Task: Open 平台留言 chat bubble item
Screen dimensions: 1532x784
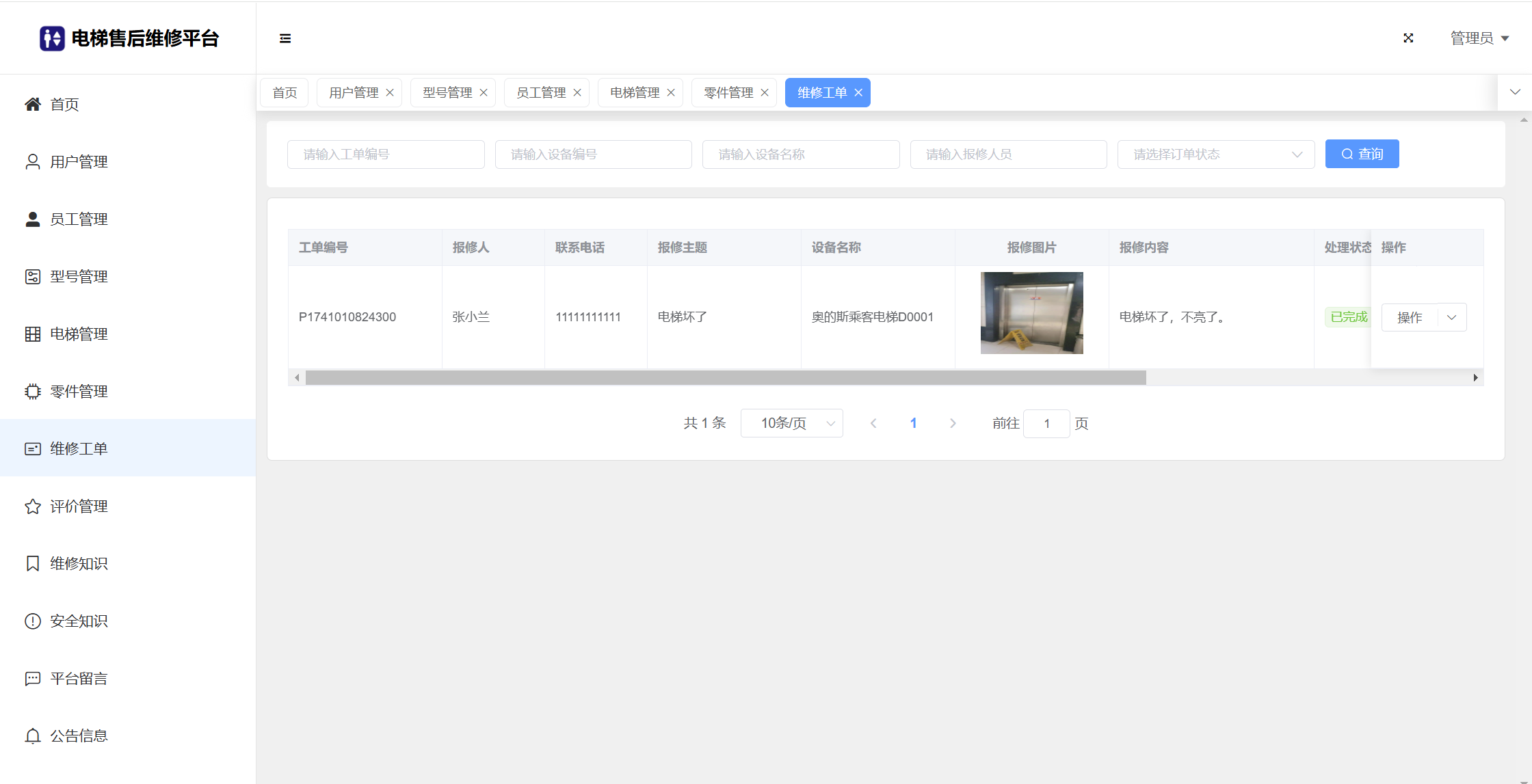Action: 79,679
